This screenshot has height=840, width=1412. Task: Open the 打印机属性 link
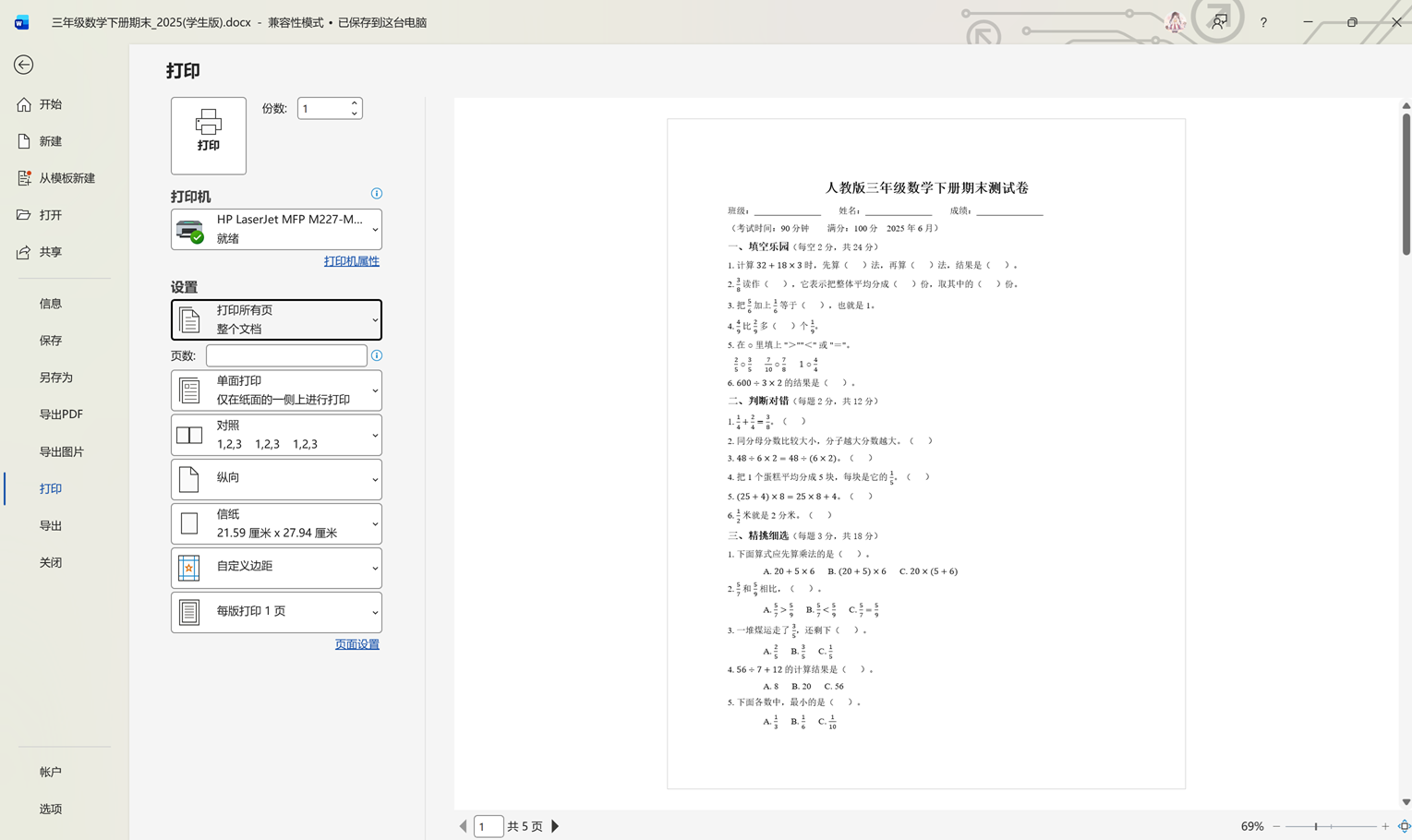(352, 261)
